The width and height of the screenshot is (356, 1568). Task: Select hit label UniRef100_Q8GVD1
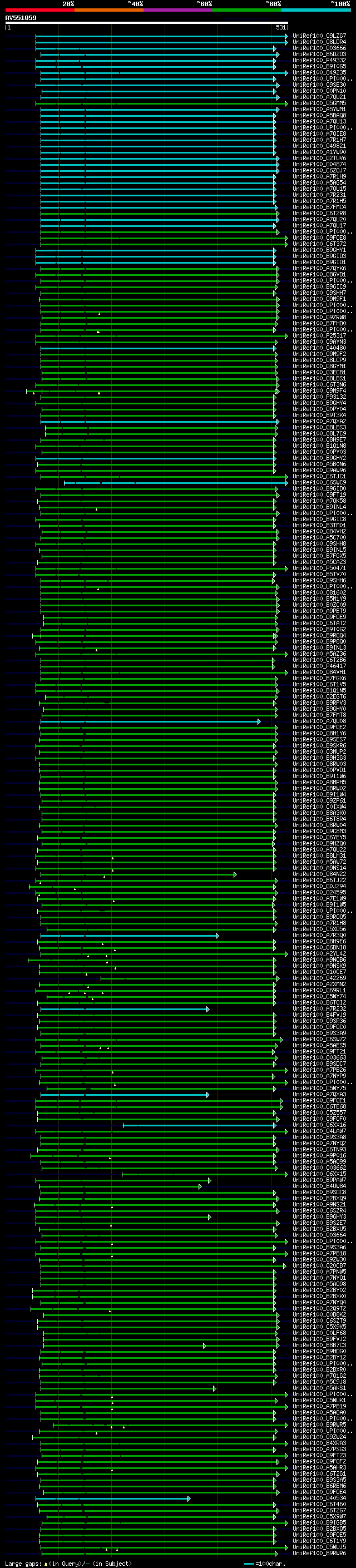click(x=319, y=275)
